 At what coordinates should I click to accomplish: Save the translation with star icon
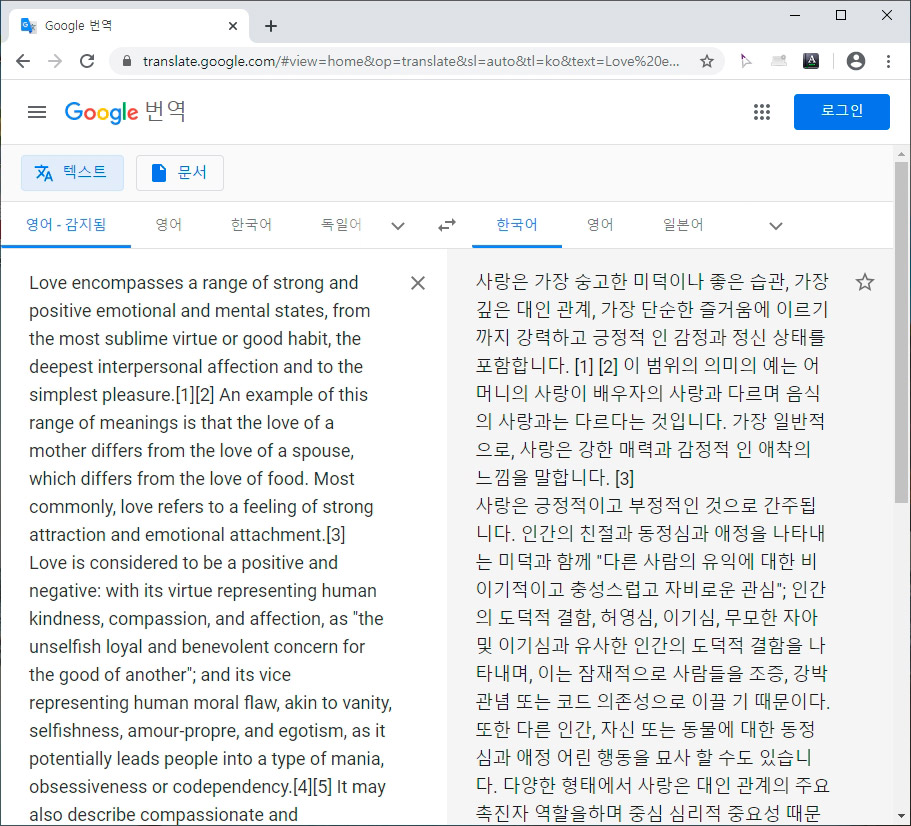pyautogui.click(x=865, y=282)
